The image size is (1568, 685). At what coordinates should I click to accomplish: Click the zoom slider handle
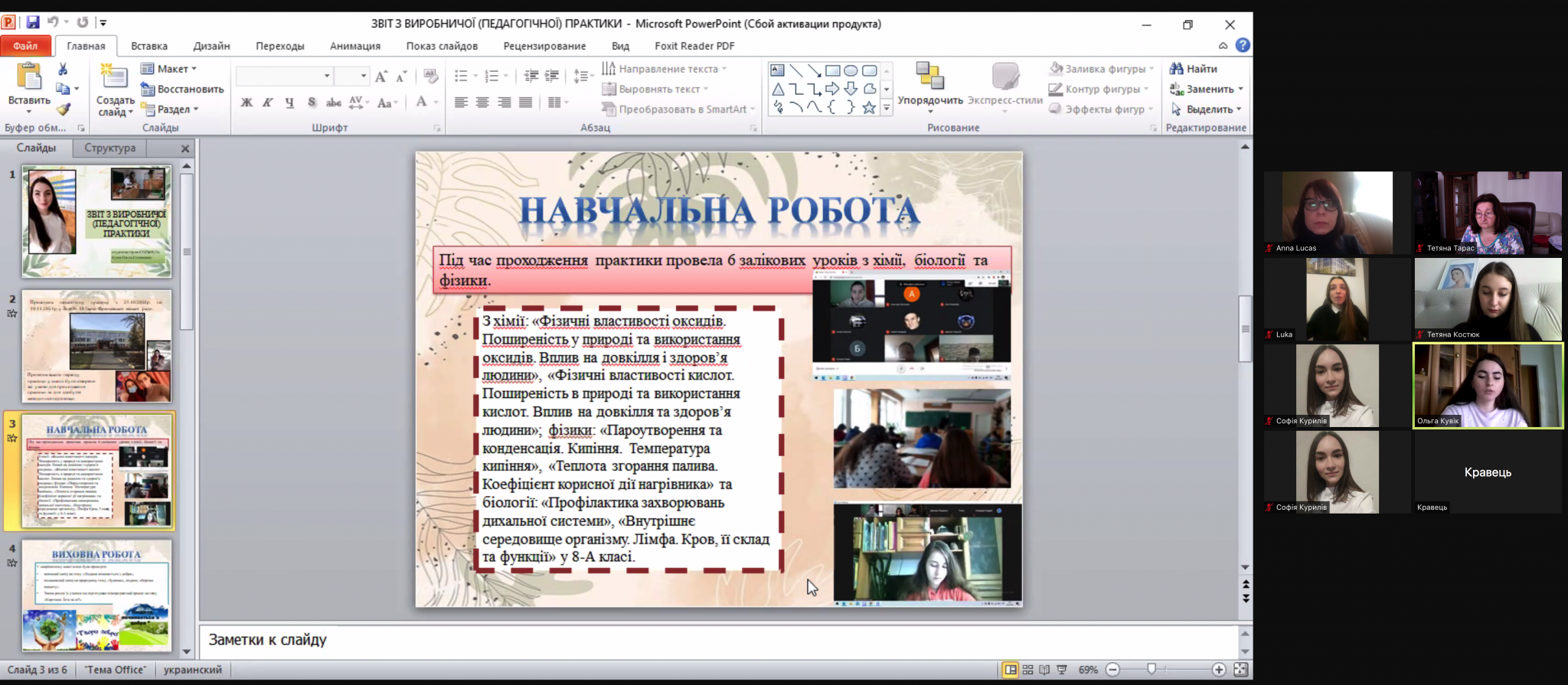click(x=1151, y=670)
